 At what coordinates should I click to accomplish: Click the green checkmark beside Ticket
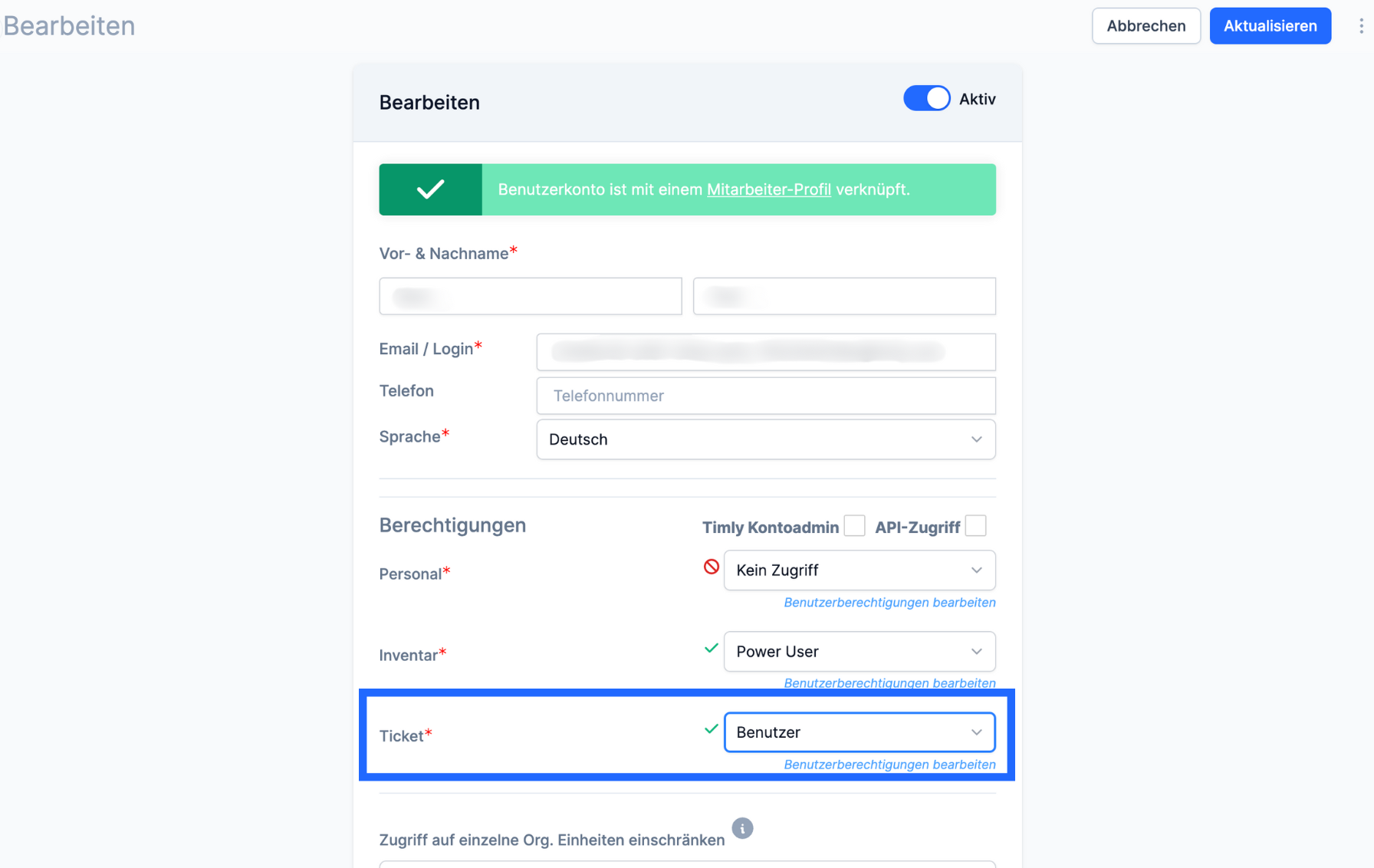pos(711,729)
